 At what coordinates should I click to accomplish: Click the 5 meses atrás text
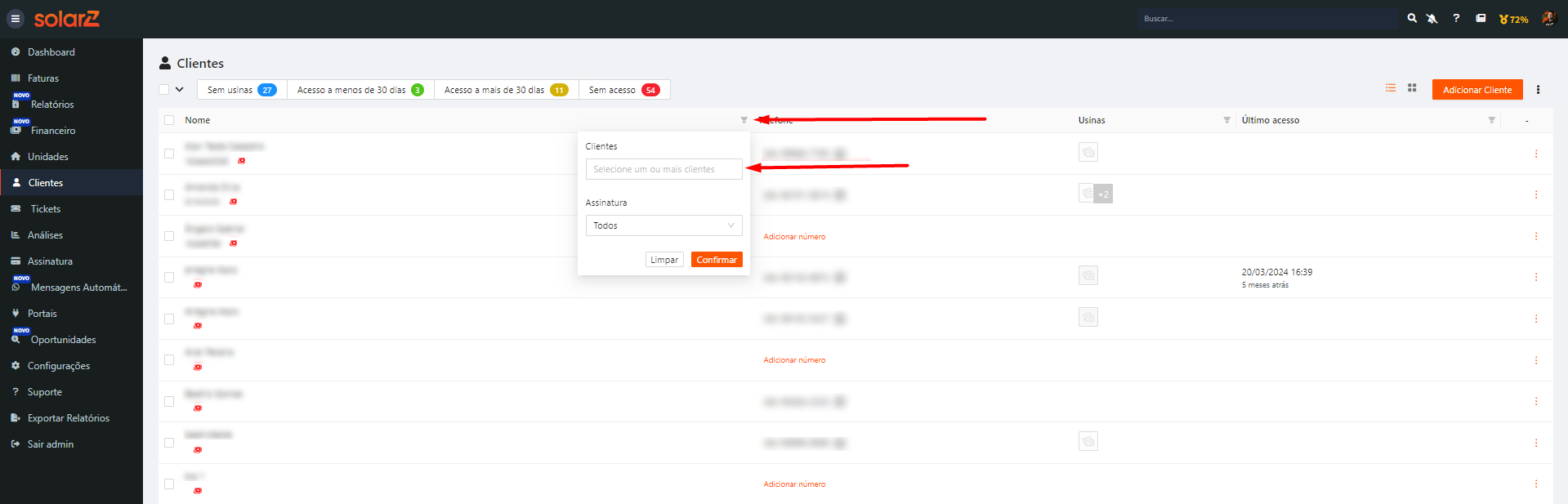point(1265,285)
